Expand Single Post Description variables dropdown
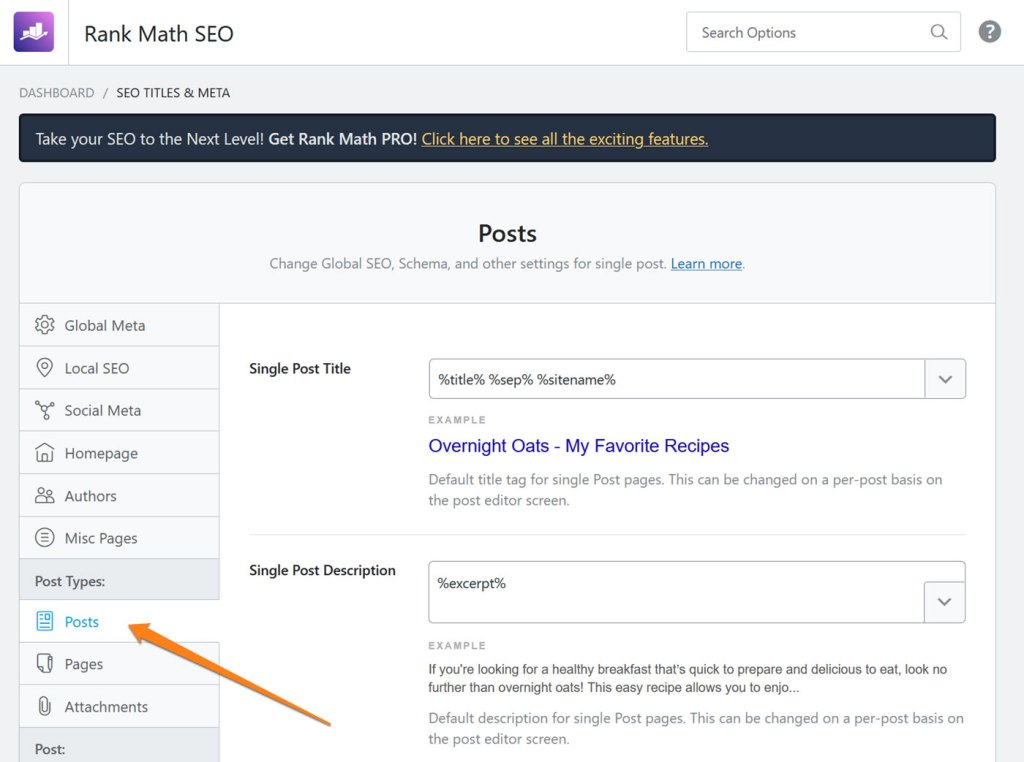 point(944,601)
